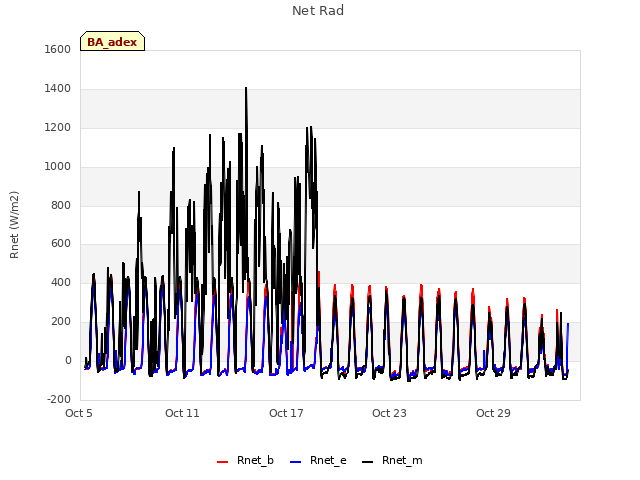Click the Oct 29 x-axis label
The width and height of the screenshot is (640, 480).
493,413
